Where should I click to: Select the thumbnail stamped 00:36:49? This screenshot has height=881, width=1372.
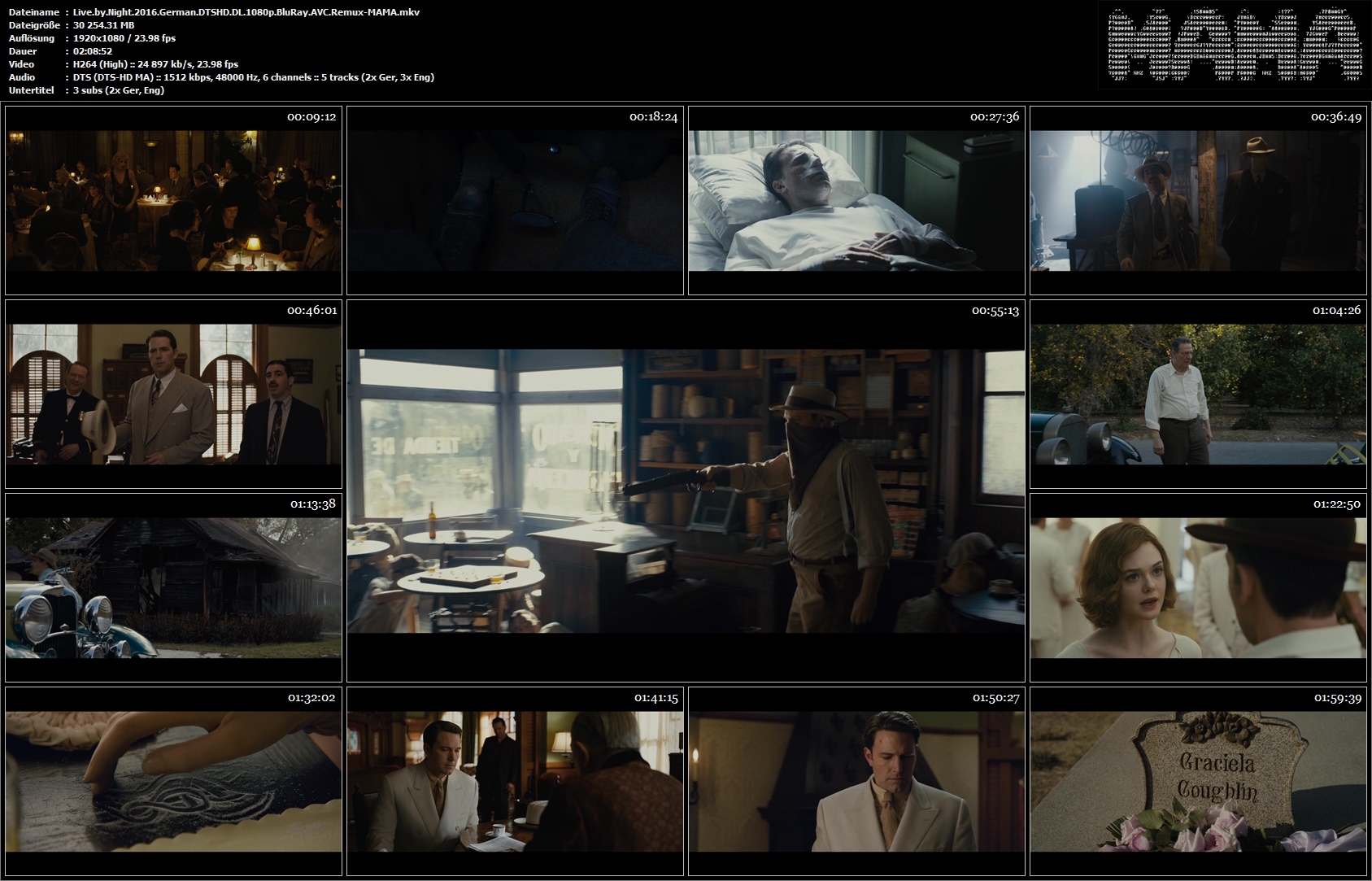coord(1198,200)
